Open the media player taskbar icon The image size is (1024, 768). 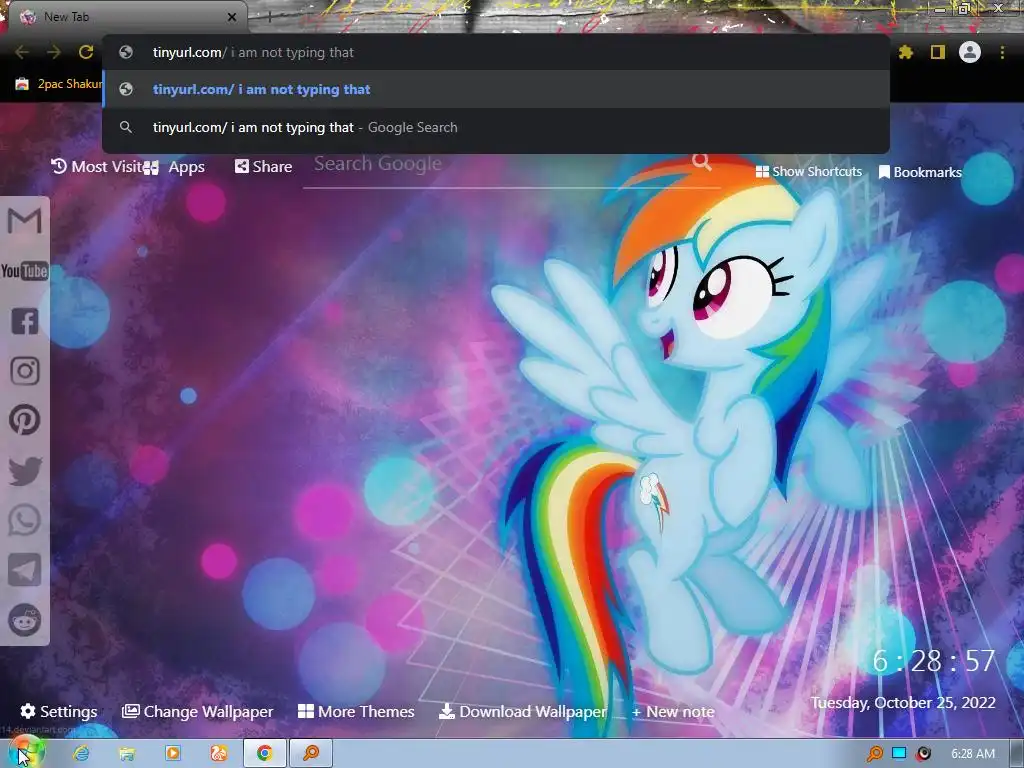[x=173, y=754]
